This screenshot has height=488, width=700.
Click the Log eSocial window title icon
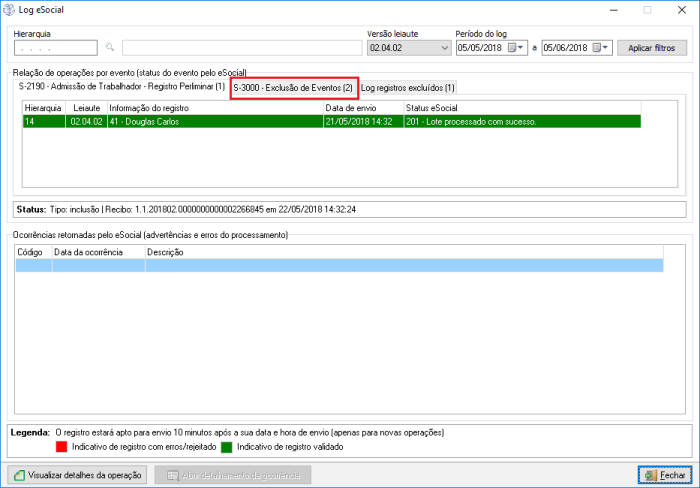click(10, 10)
